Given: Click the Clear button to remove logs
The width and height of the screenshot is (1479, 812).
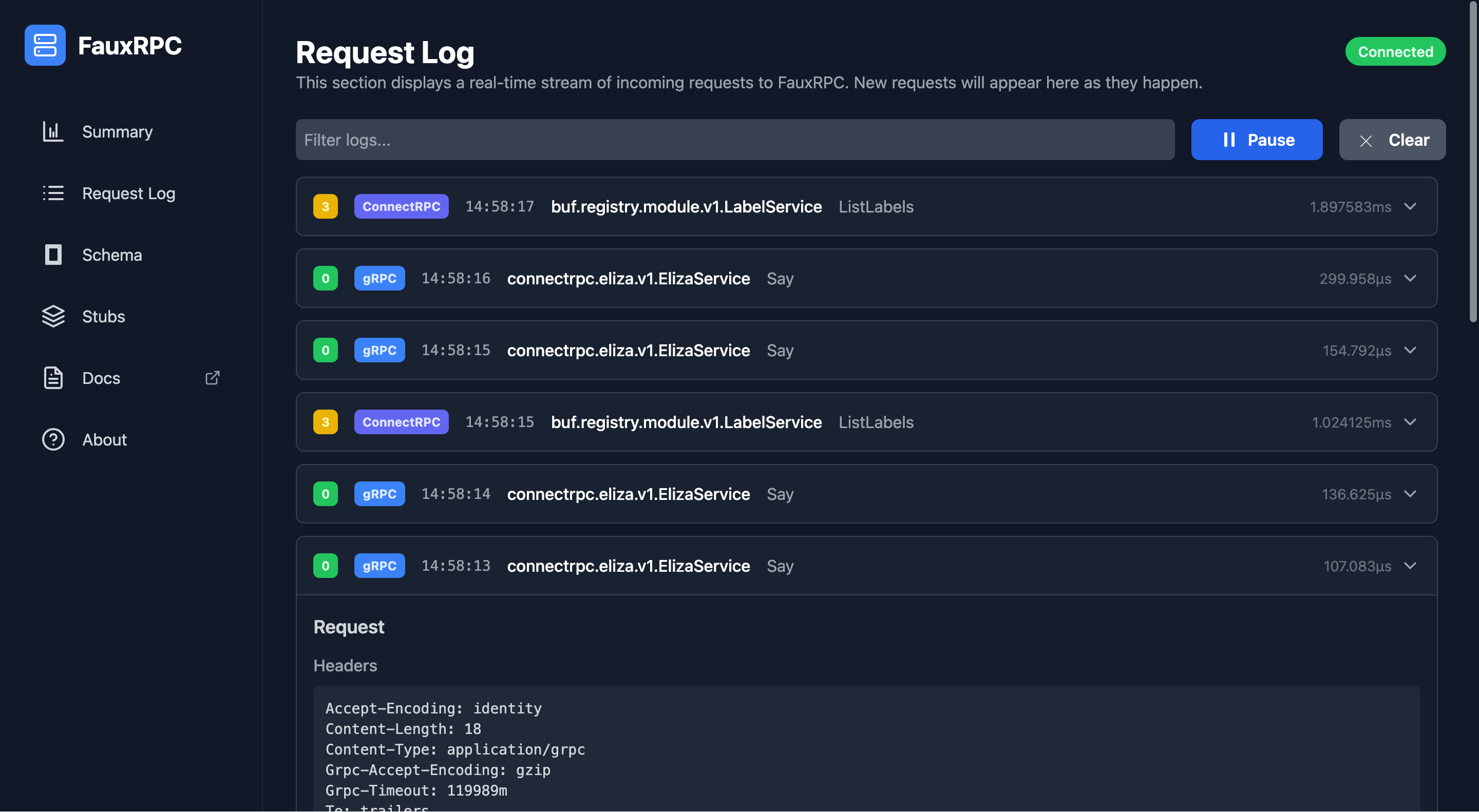Looking at the screenshot, I should (1392, 140).
